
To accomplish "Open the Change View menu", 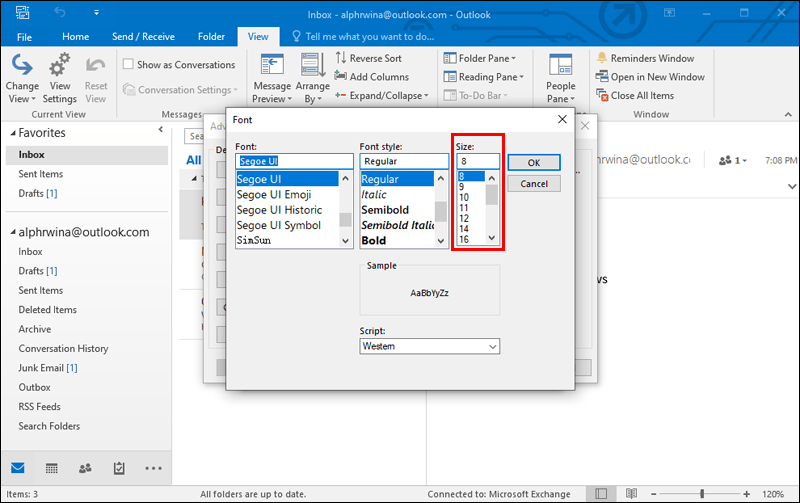I will tap(22, 78).
